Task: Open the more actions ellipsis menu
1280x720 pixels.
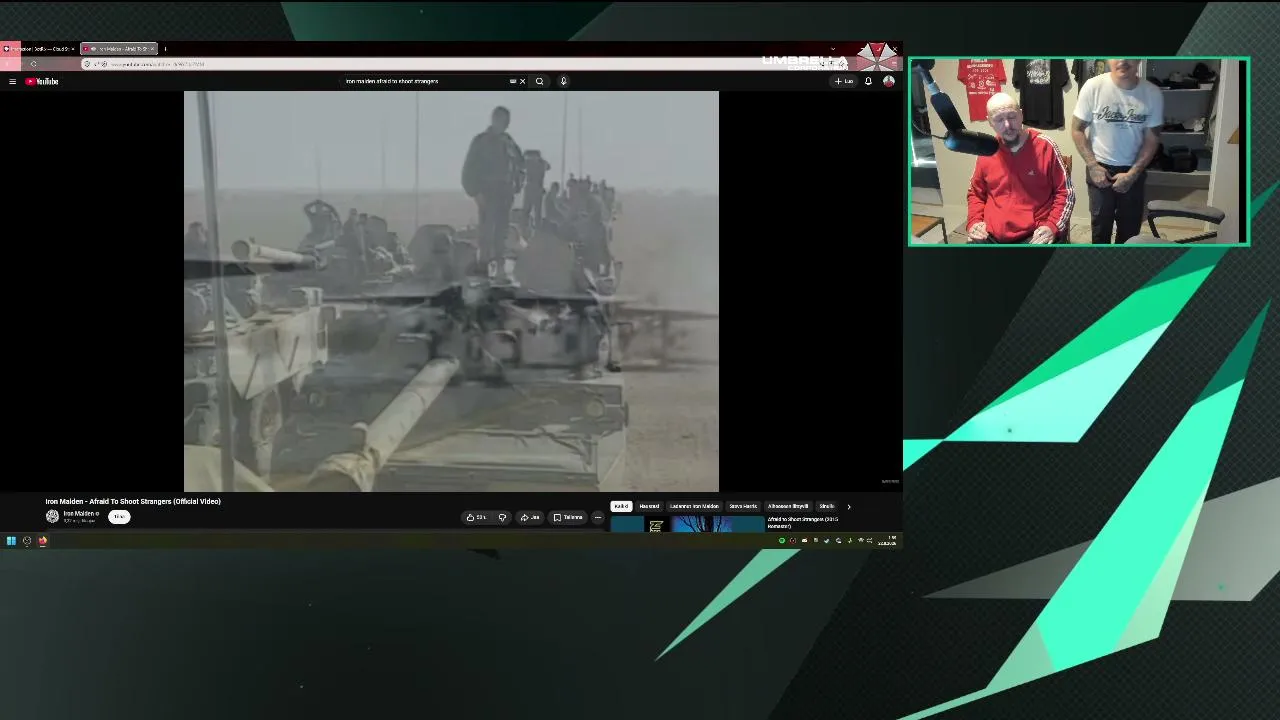Action: pos(598,517)
